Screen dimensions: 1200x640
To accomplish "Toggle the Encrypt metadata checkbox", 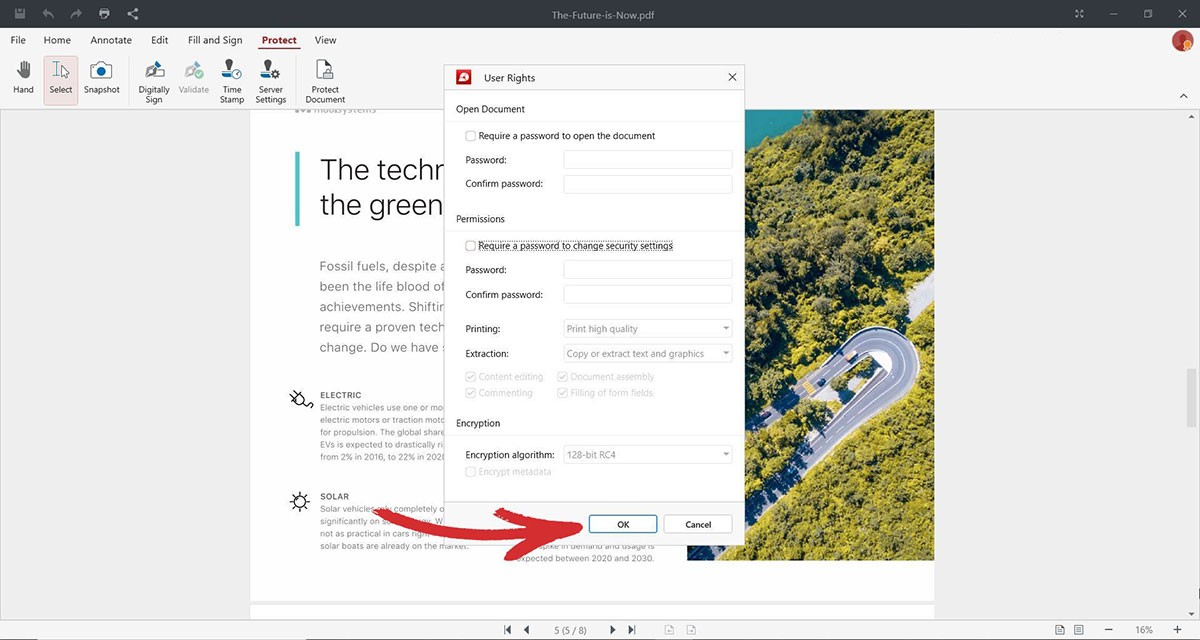I will tap(471, 472).
